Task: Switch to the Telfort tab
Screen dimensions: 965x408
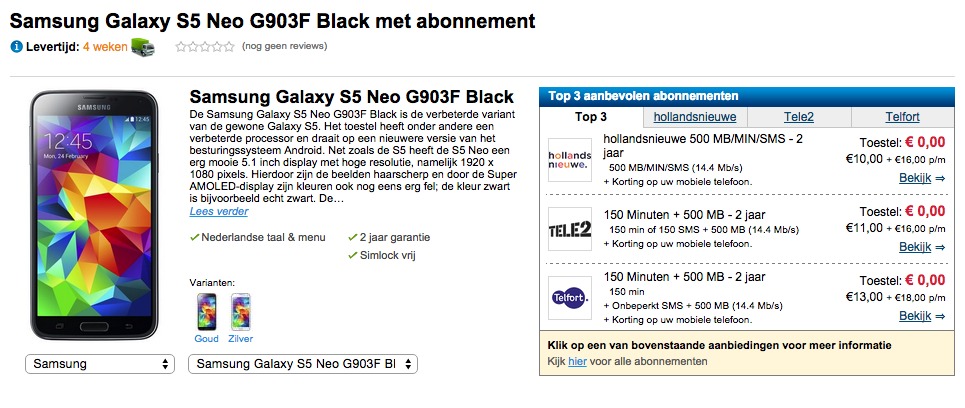Action: 902,117
